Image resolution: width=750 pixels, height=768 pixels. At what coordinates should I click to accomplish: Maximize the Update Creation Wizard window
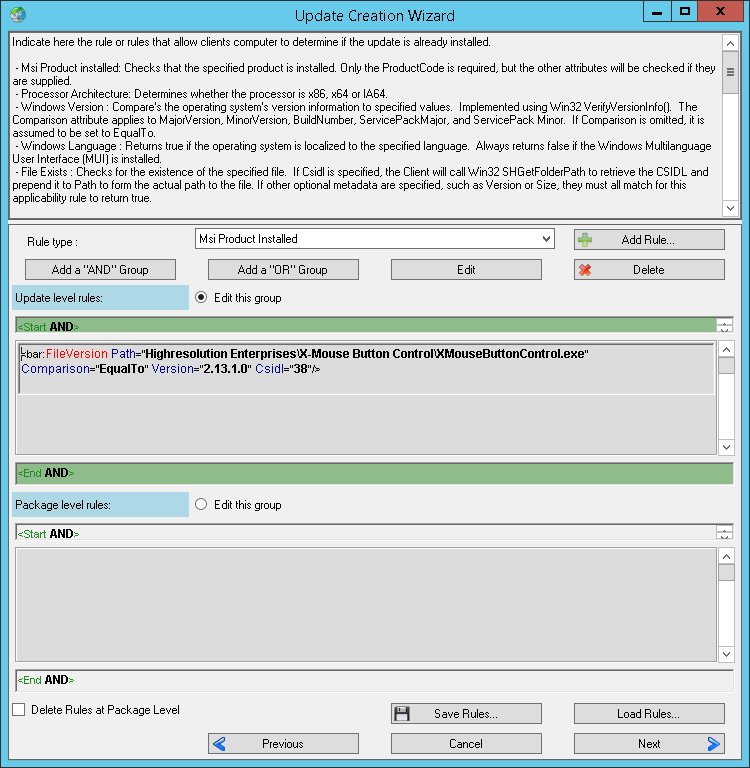pos(684,11)
